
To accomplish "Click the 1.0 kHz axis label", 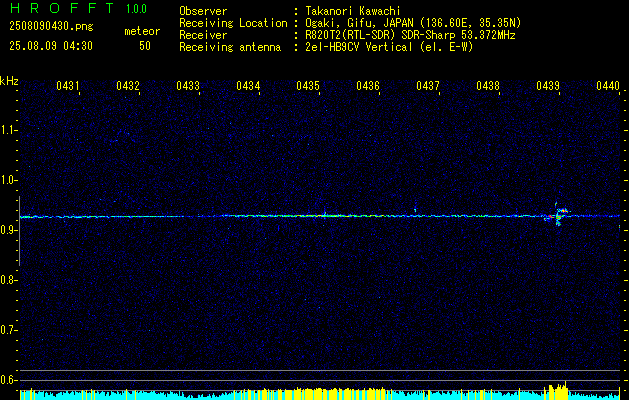I will (8, 180).
